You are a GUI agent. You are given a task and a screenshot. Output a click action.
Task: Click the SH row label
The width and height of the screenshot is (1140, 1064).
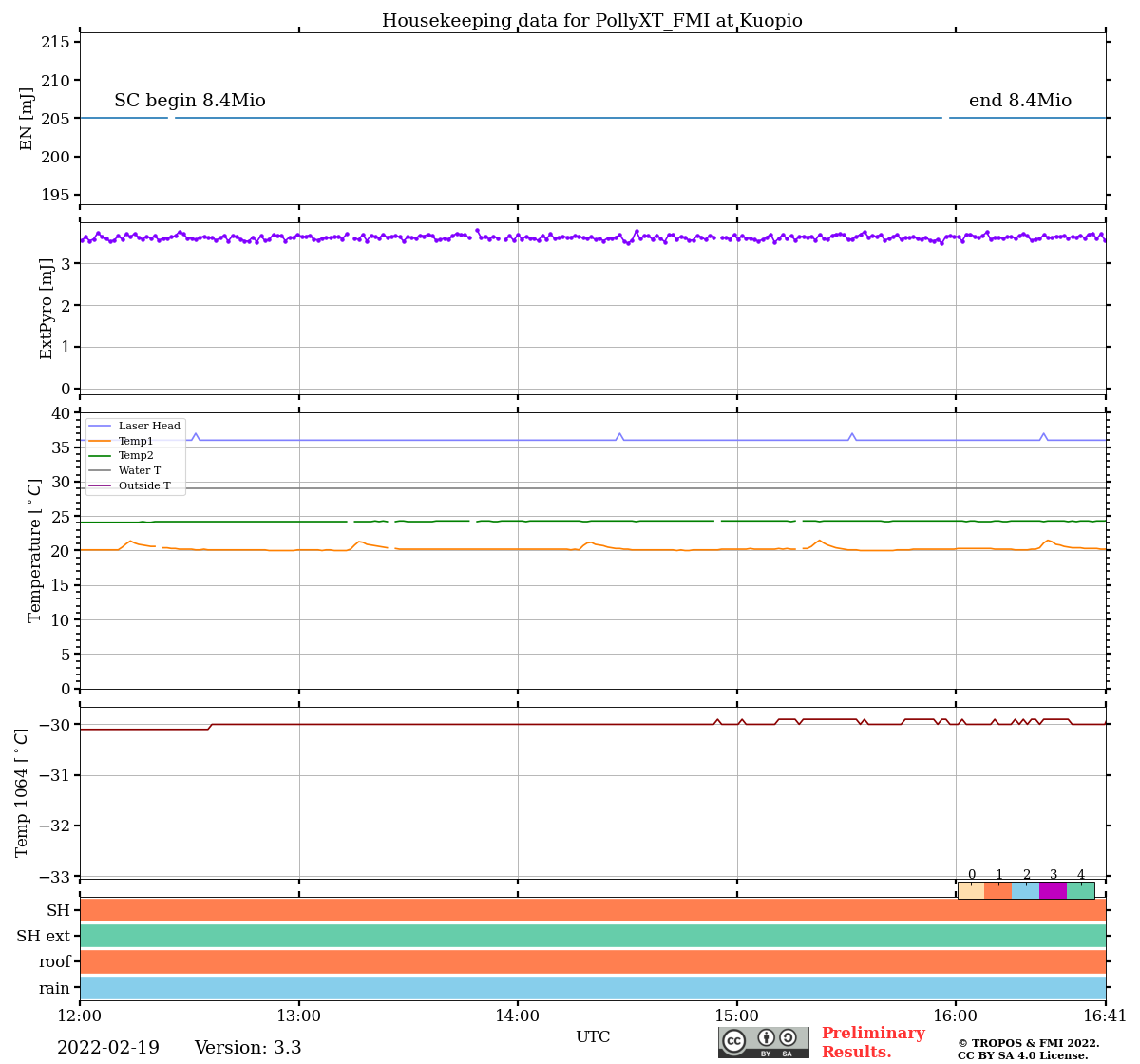(x=59, y=910)
